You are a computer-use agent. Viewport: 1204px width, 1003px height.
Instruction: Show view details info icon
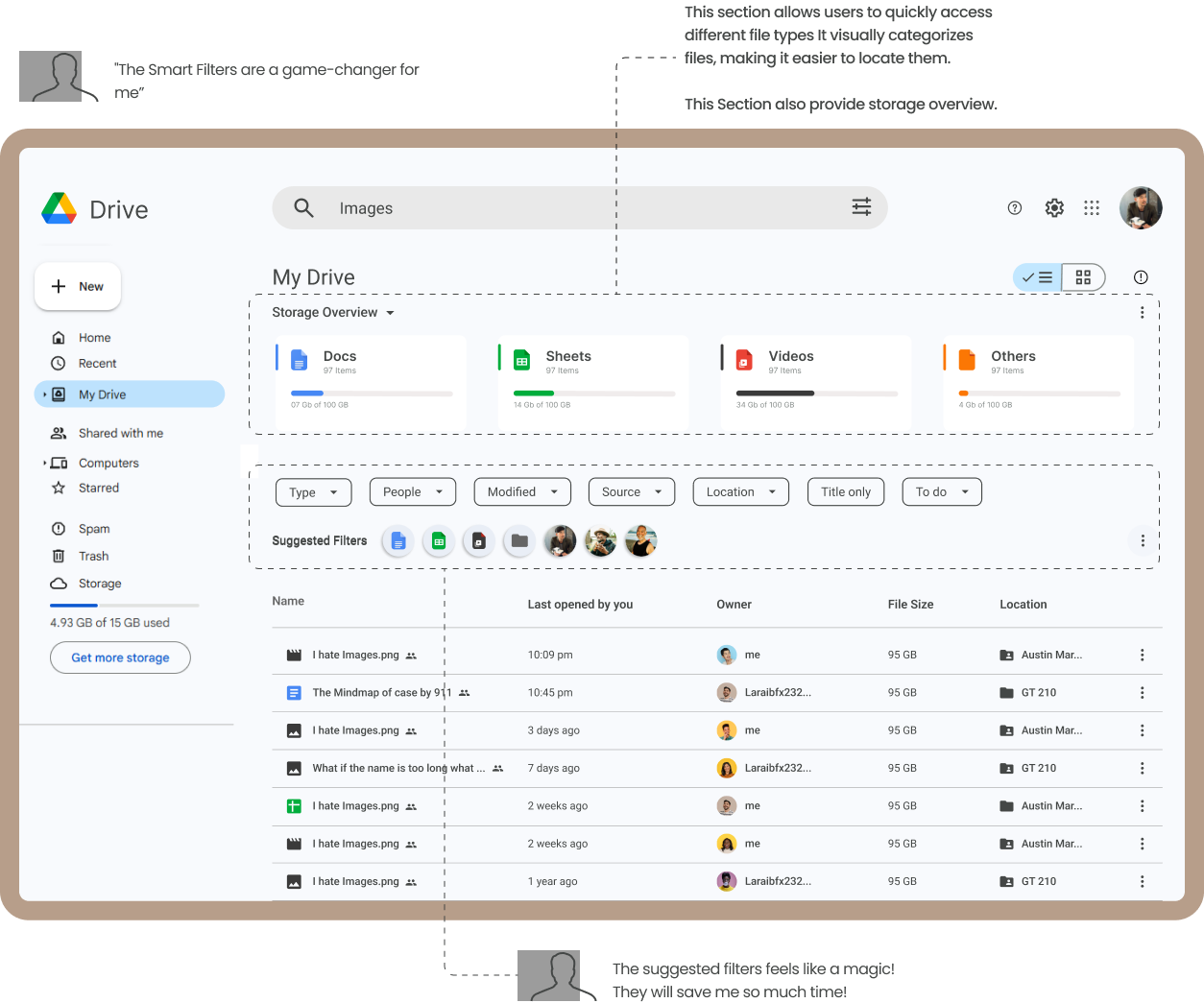[1141, 277]
